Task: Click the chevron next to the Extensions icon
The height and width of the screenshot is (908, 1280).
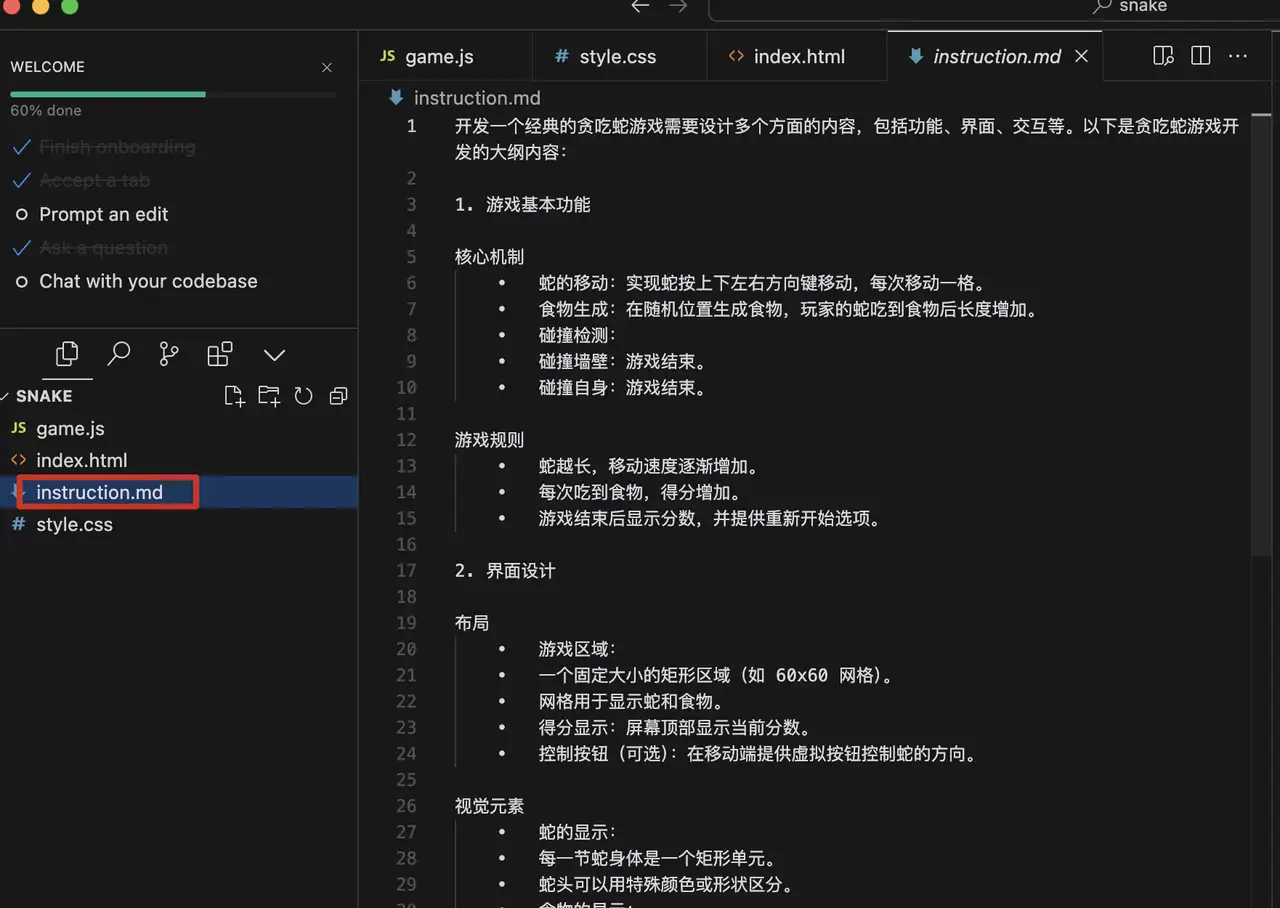Action: point(274,354)
